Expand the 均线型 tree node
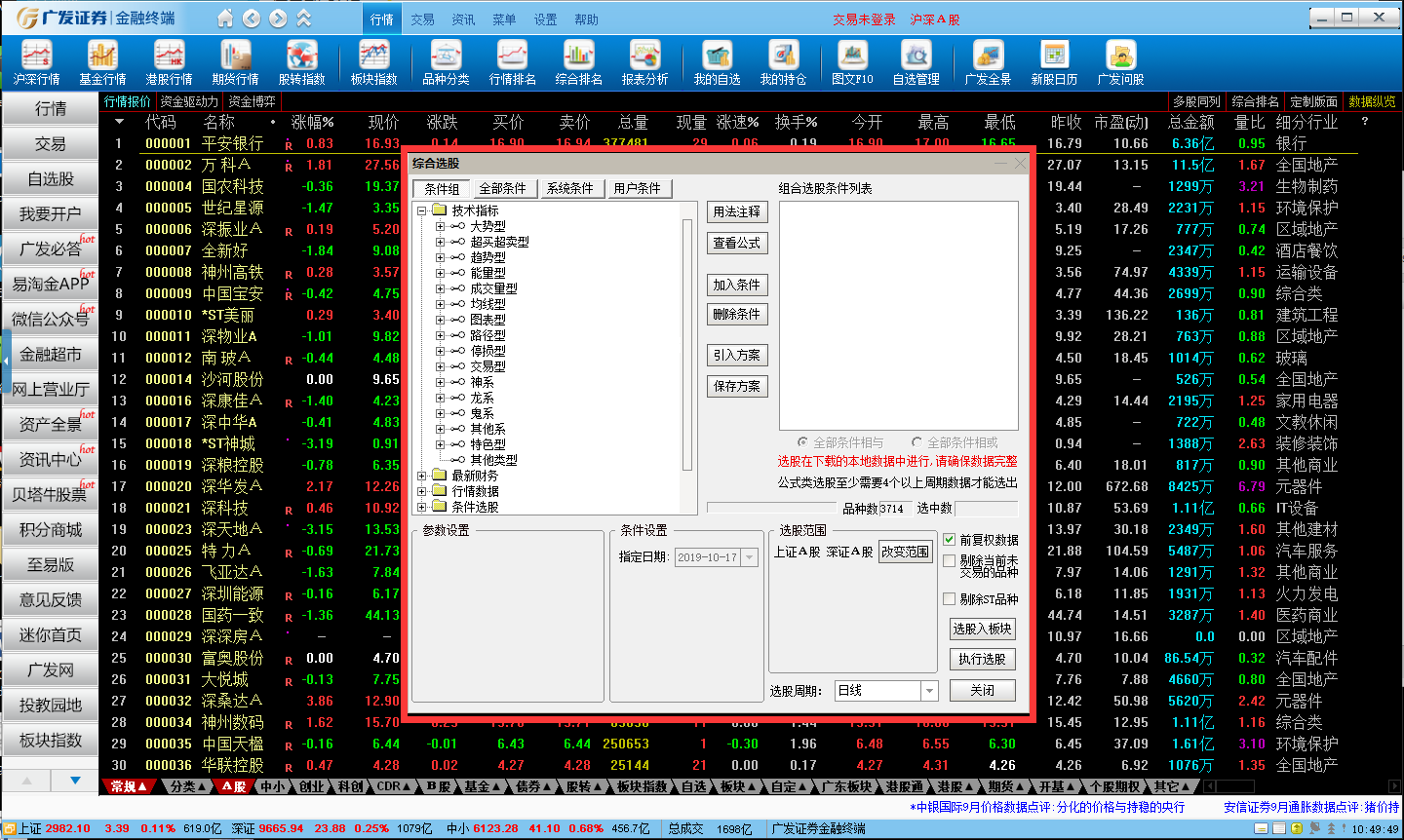This screenshot has height=840, width=1404. point(440,304)
